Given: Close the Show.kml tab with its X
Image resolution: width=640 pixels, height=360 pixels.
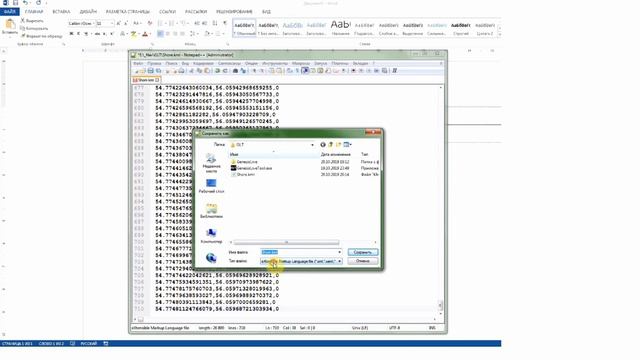Looking at the screenshot, I should (157, 80).
